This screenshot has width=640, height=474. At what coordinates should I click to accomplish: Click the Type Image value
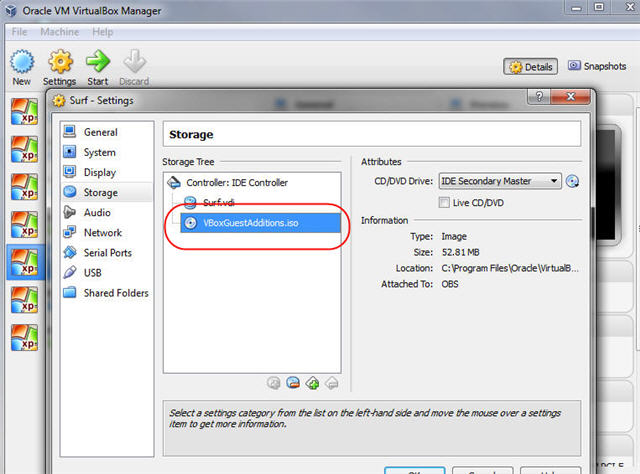(454, 236)
